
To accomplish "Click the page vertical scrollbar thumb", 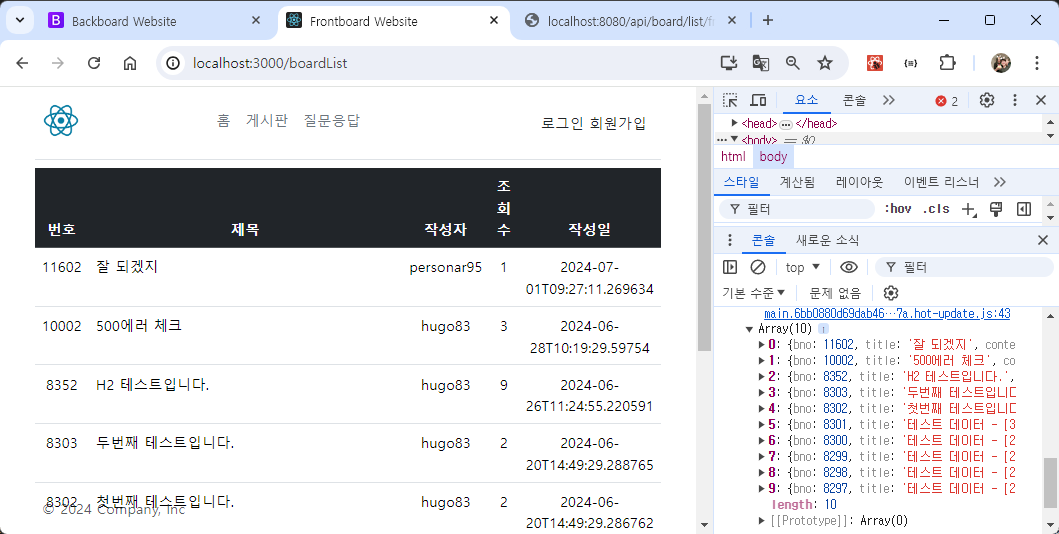I will pos(704,228).
